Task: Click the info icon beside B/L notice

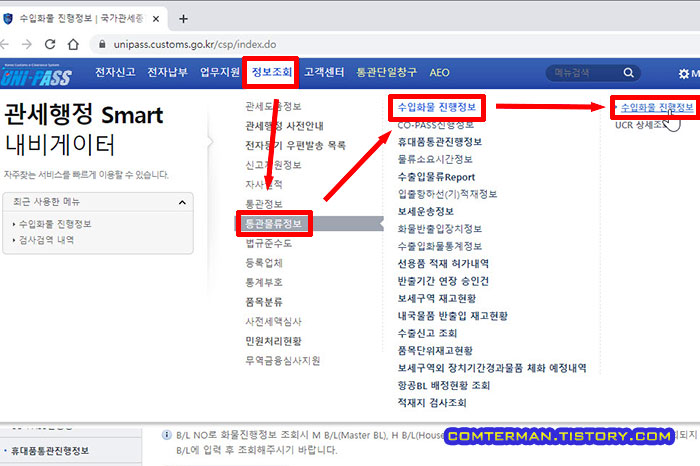Action: [x=167, y=435]
